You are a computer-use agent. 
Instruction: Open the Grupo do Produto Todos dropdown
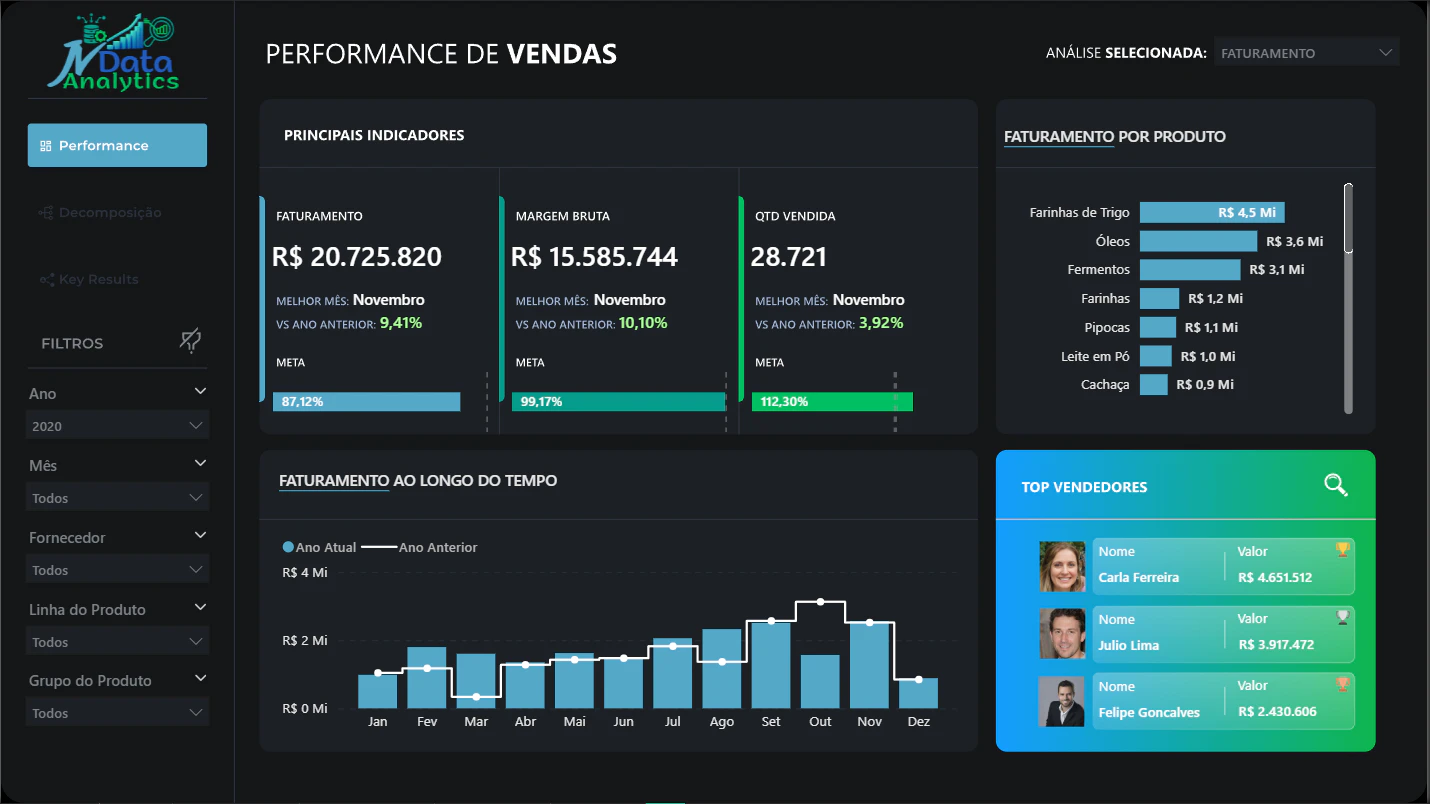(117, 713)
